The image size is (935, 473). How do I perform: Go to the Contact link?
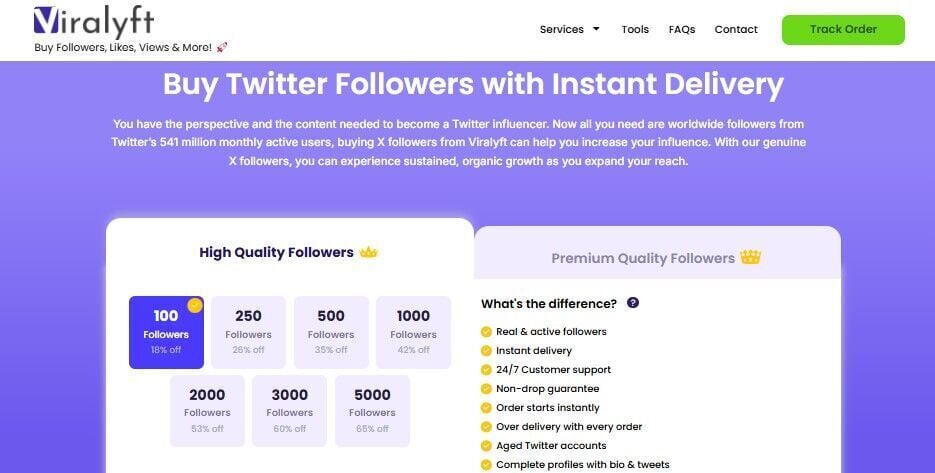click(x=736, y=29)
